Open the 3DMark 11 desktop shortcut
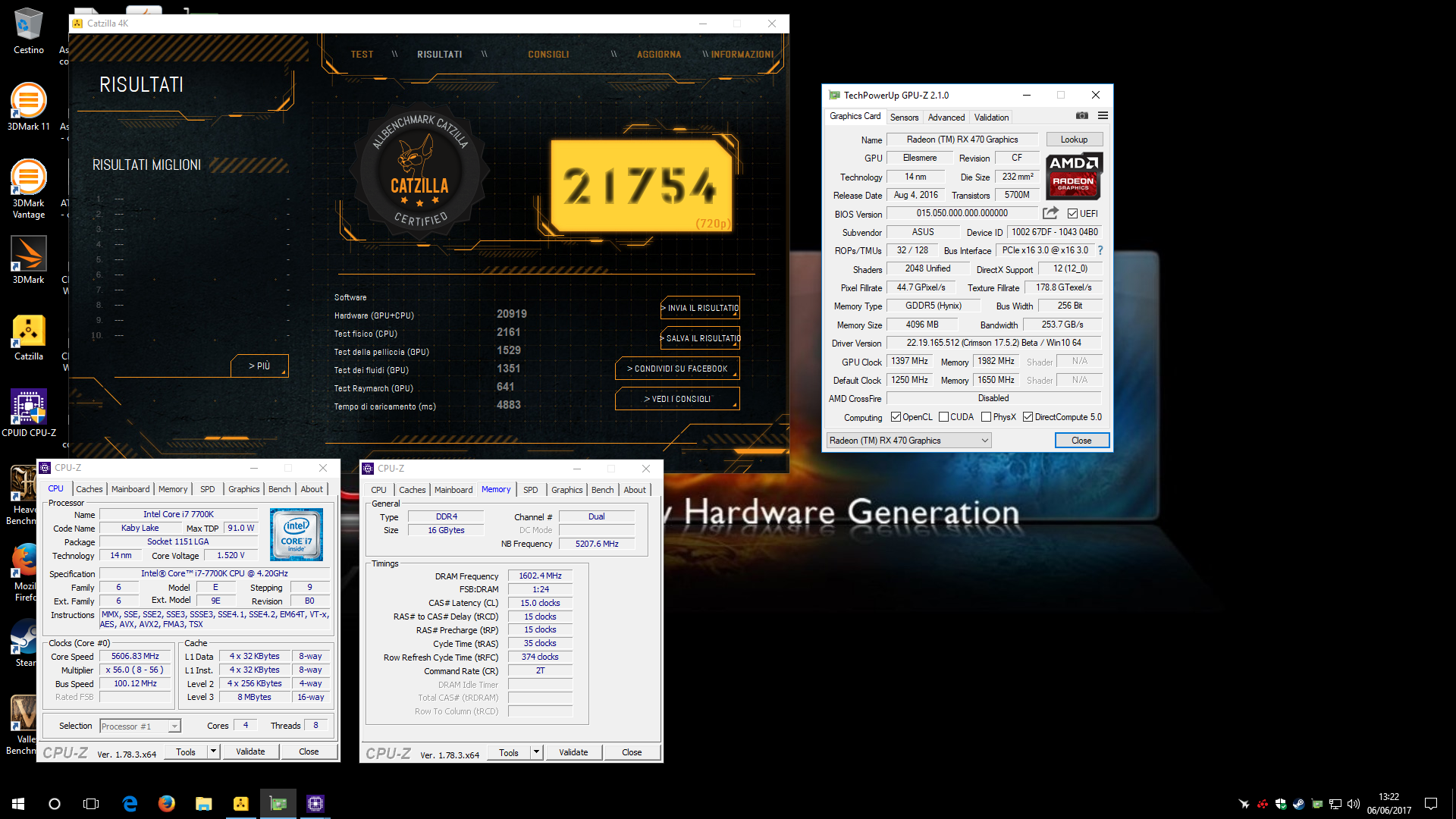 point(28,106)
